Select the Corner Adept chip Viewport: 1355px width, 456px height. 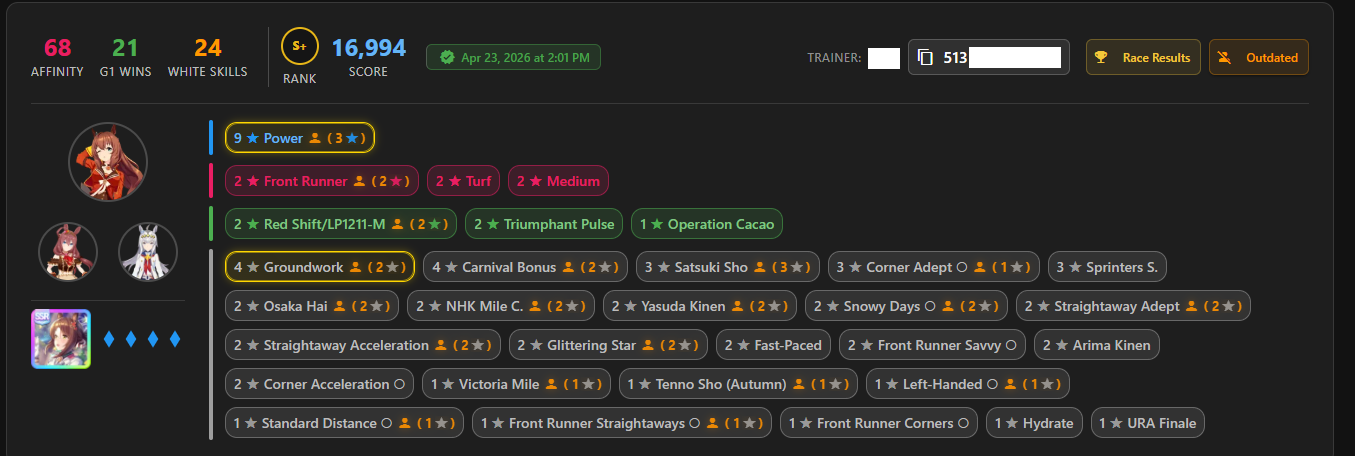[x=934, y=267]
